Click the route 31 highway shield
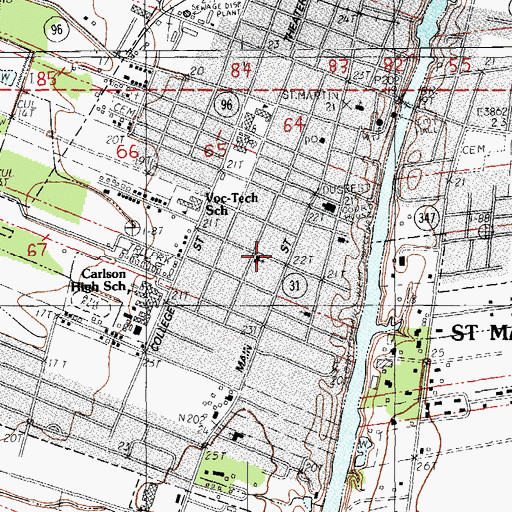This screenshot has width=512, height=512. click(x=294, y=285)
